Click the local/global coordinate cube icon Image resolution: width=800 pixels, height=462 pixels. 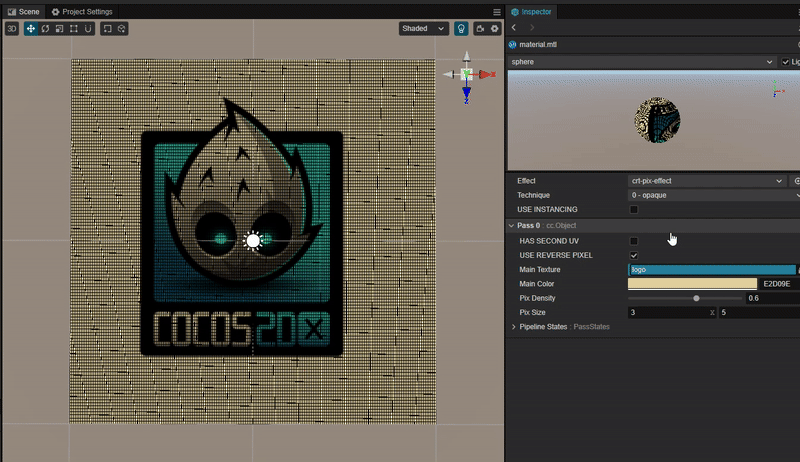[121, 29]
